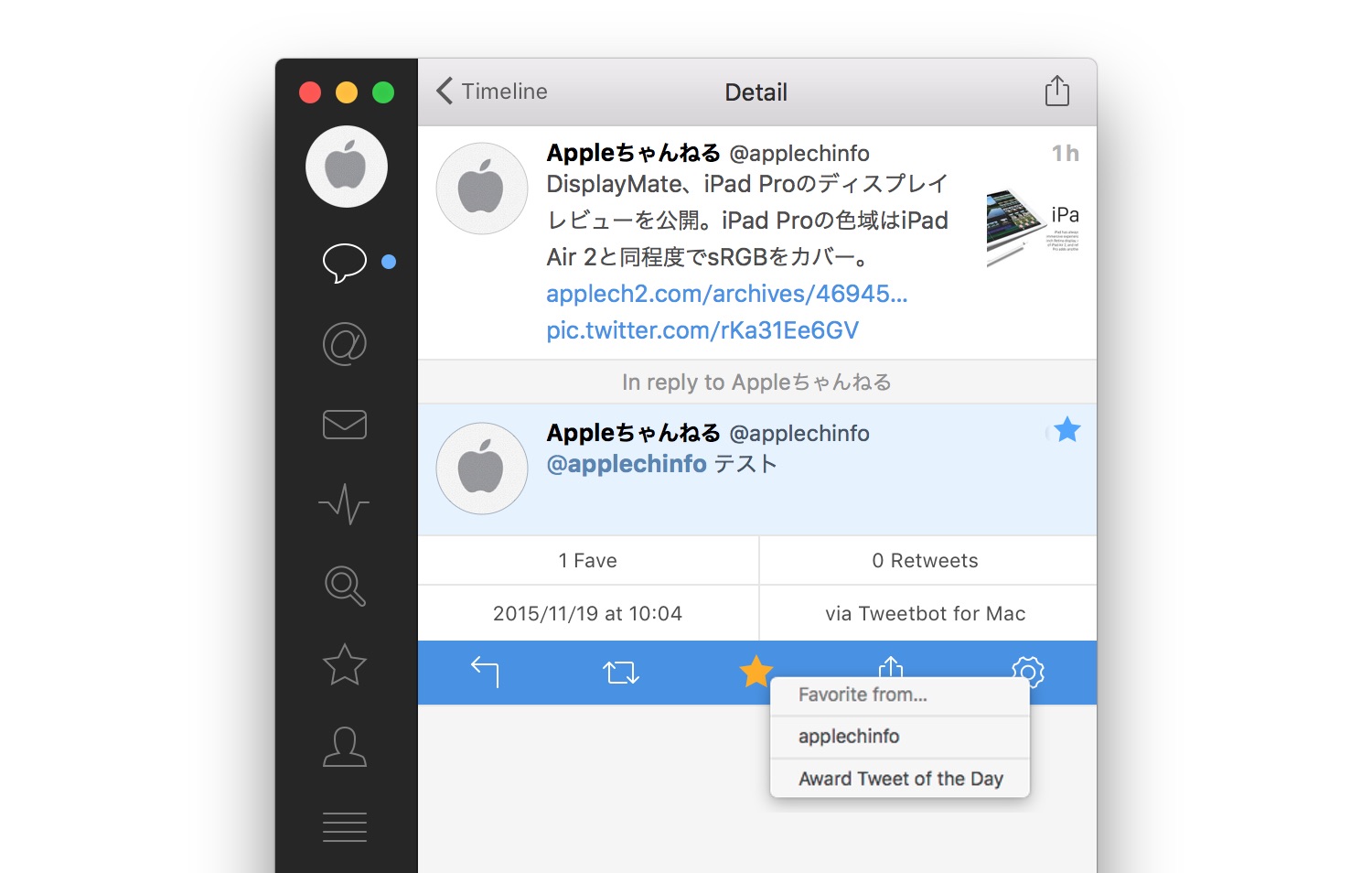Open the Profile person tab
The width and height of the screenshot is (1372, 873).
pyautogui.click(x=345, y=747)
